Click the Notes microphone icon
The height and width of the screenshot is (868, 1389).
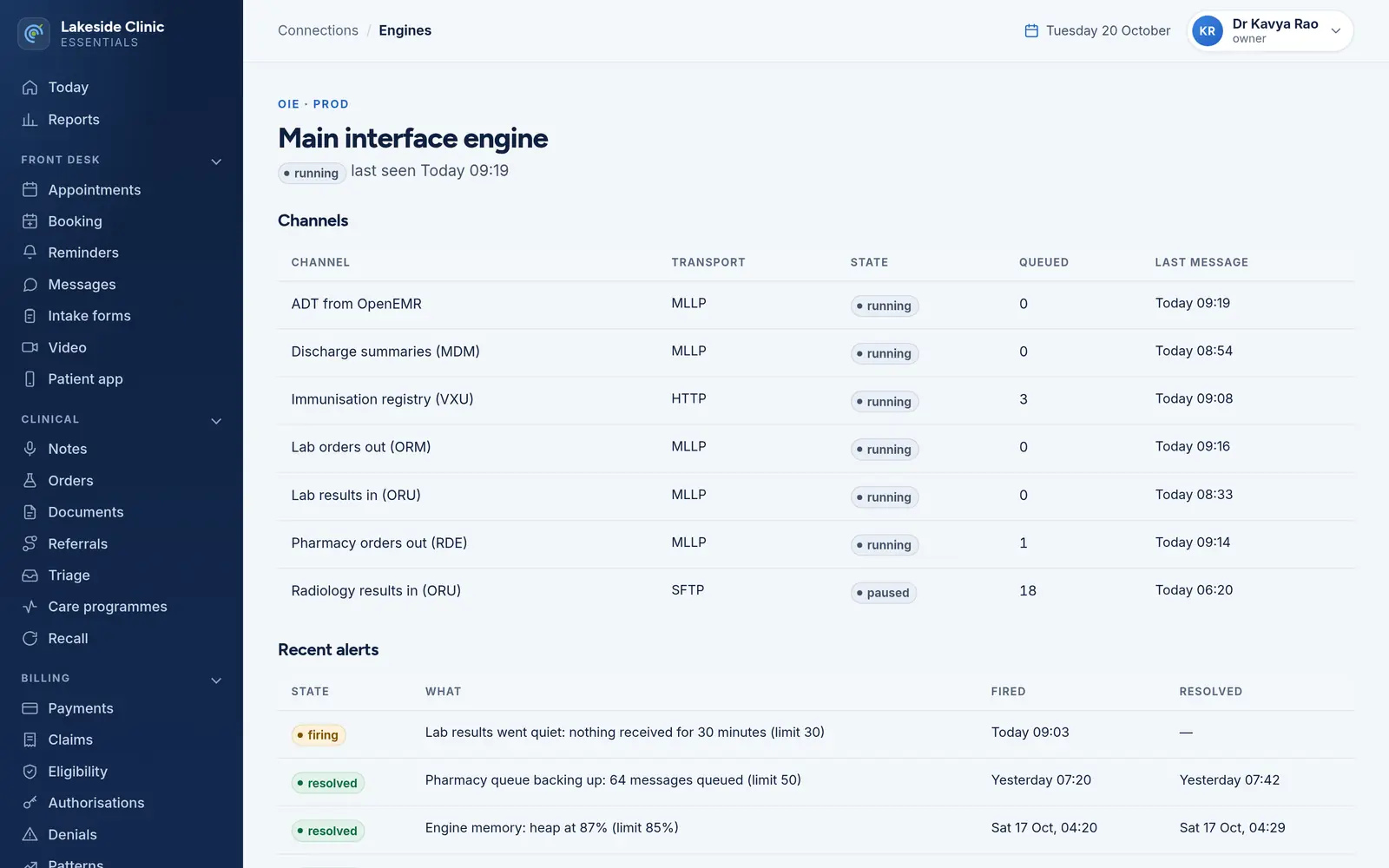(30, 449)
